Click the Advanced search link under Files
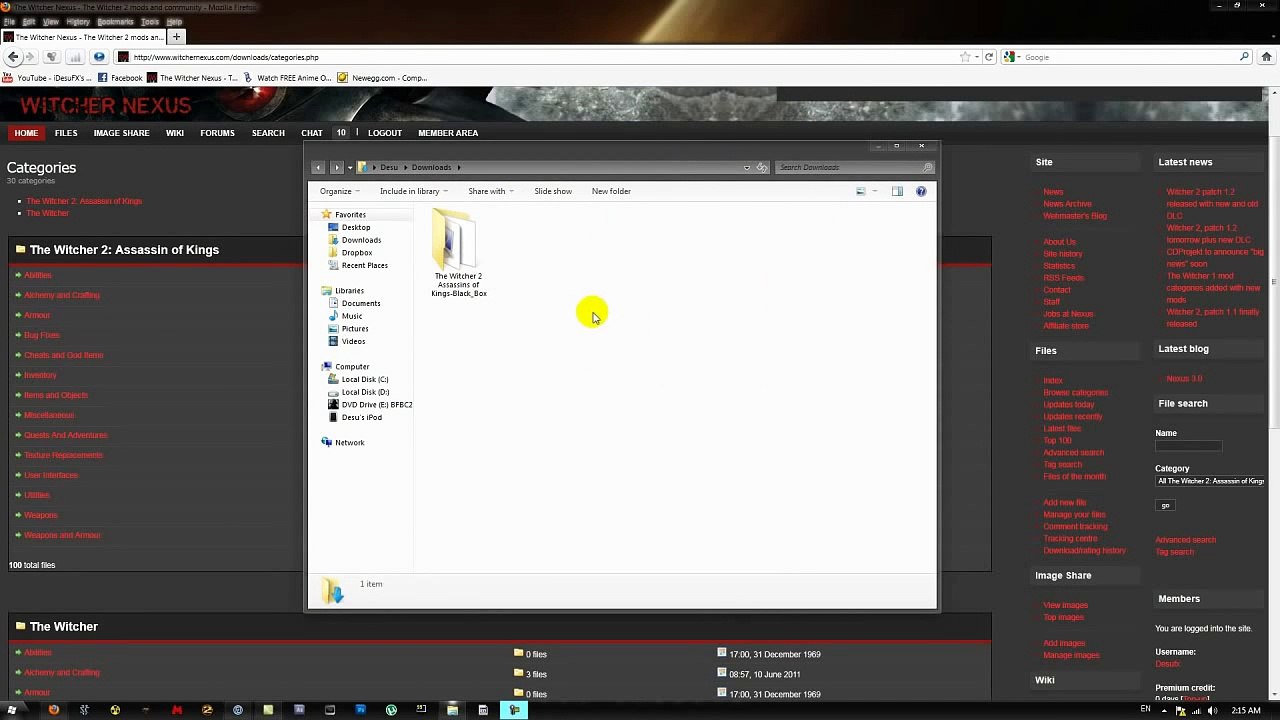This screenshot has width=1280, height=720. (x=1074, y=452)
